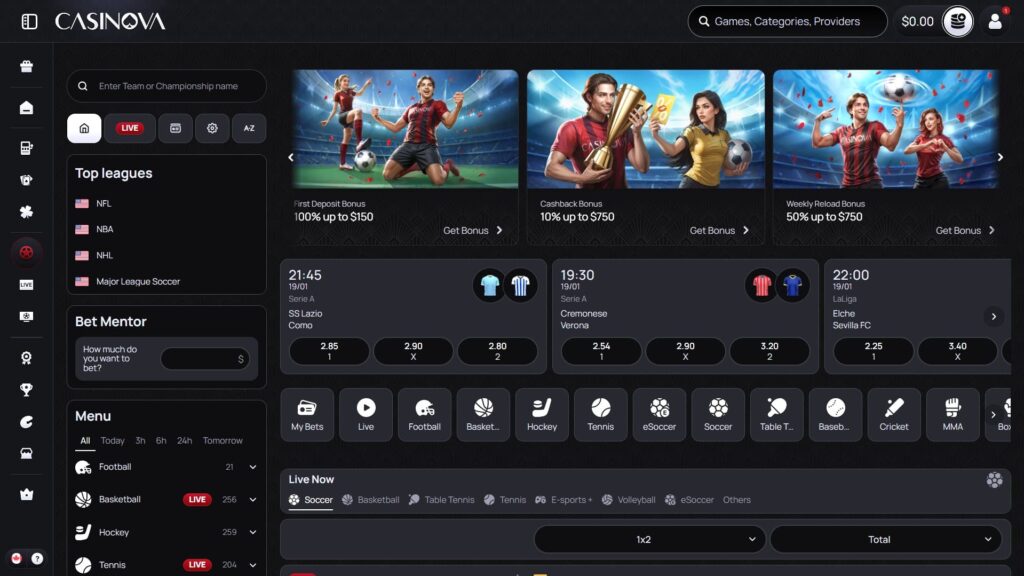Click the Hockey icon in the sports row

(x=541, y=414)
